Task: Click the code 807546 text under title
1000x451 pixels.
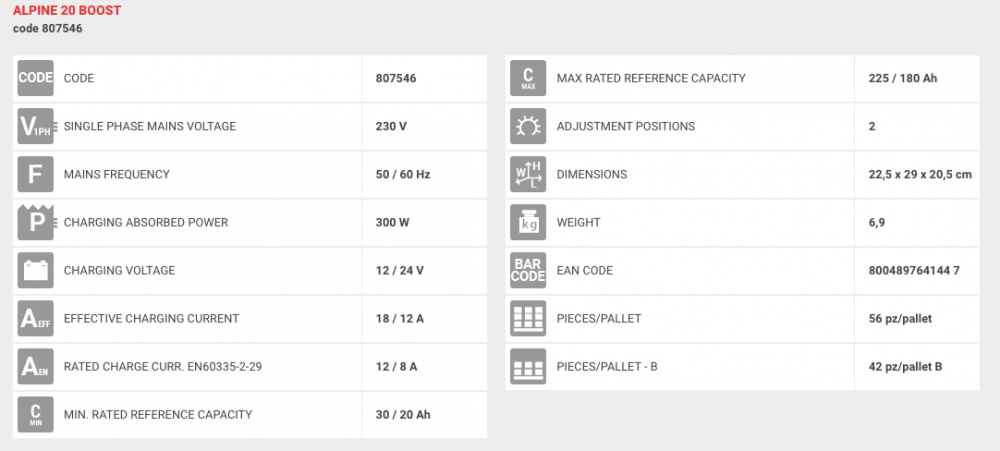Action: tap(47, 28)
